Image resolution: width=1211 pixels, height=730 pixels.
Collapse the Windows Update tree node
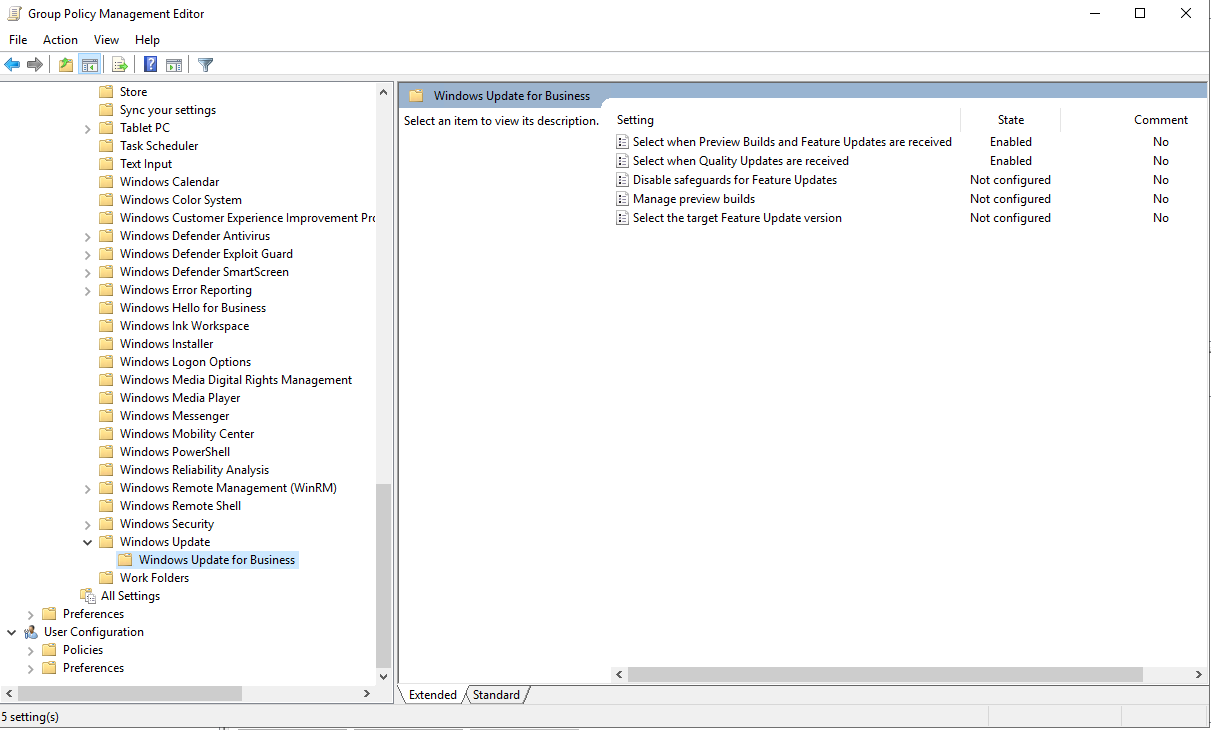(88, 542)
